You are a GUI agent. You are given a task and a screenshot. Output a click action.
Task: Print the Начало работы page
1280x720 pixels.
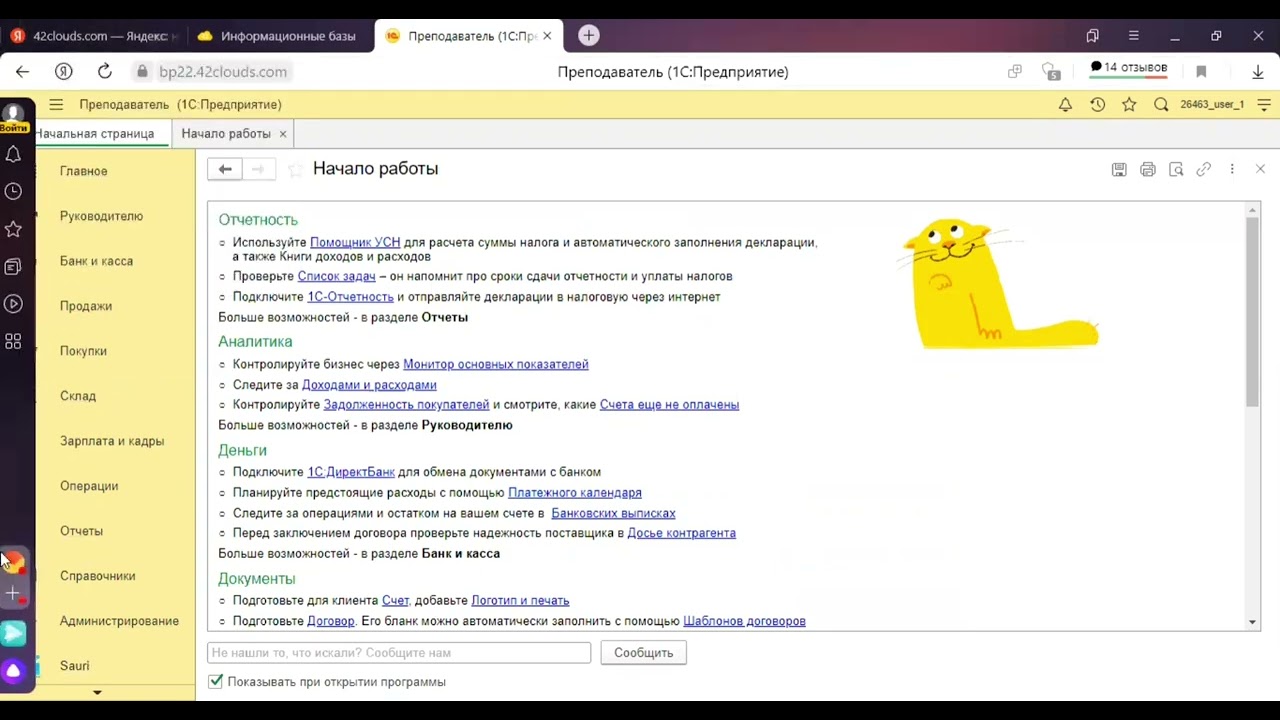(x=1148, y=170)
